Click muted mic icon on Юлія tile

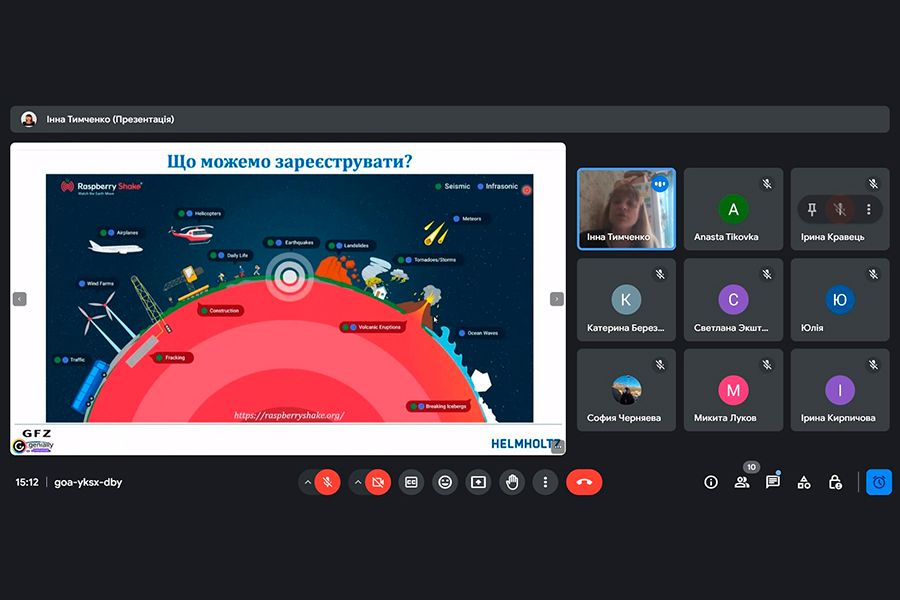click(x=873, y=274)
